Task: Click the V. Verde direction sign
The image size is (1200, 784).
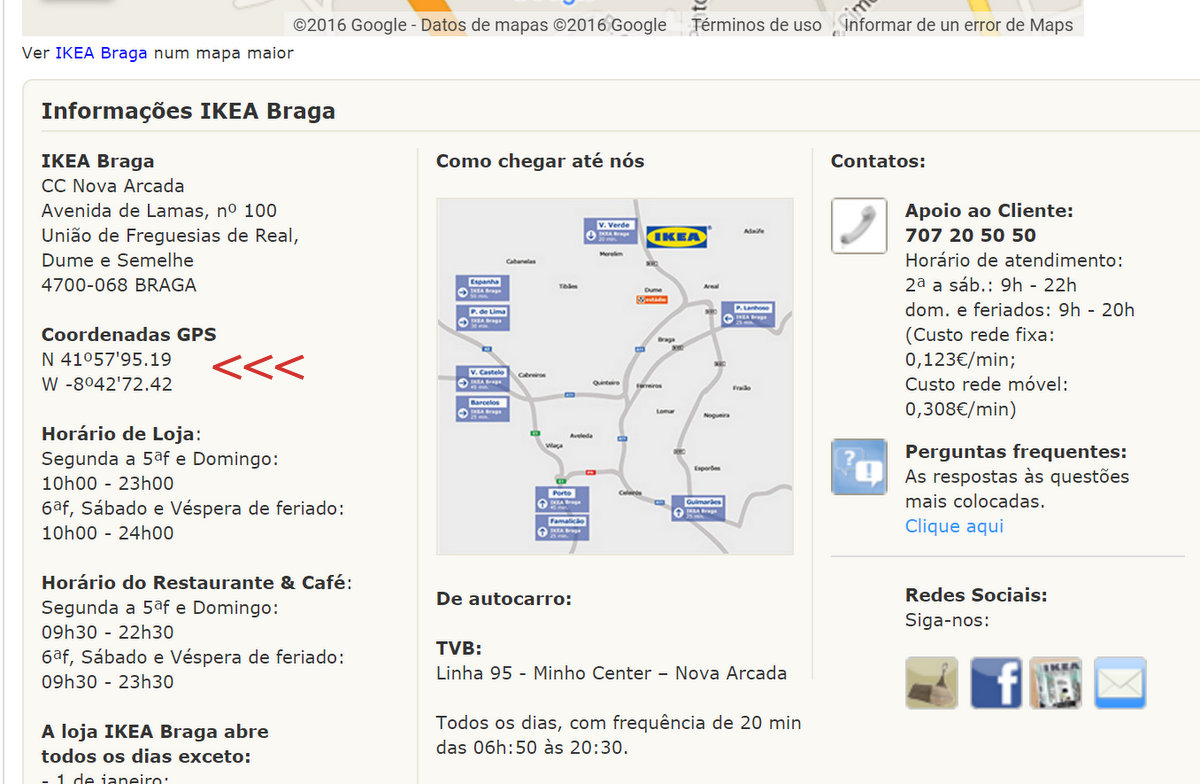Action: tap(610, 231)
